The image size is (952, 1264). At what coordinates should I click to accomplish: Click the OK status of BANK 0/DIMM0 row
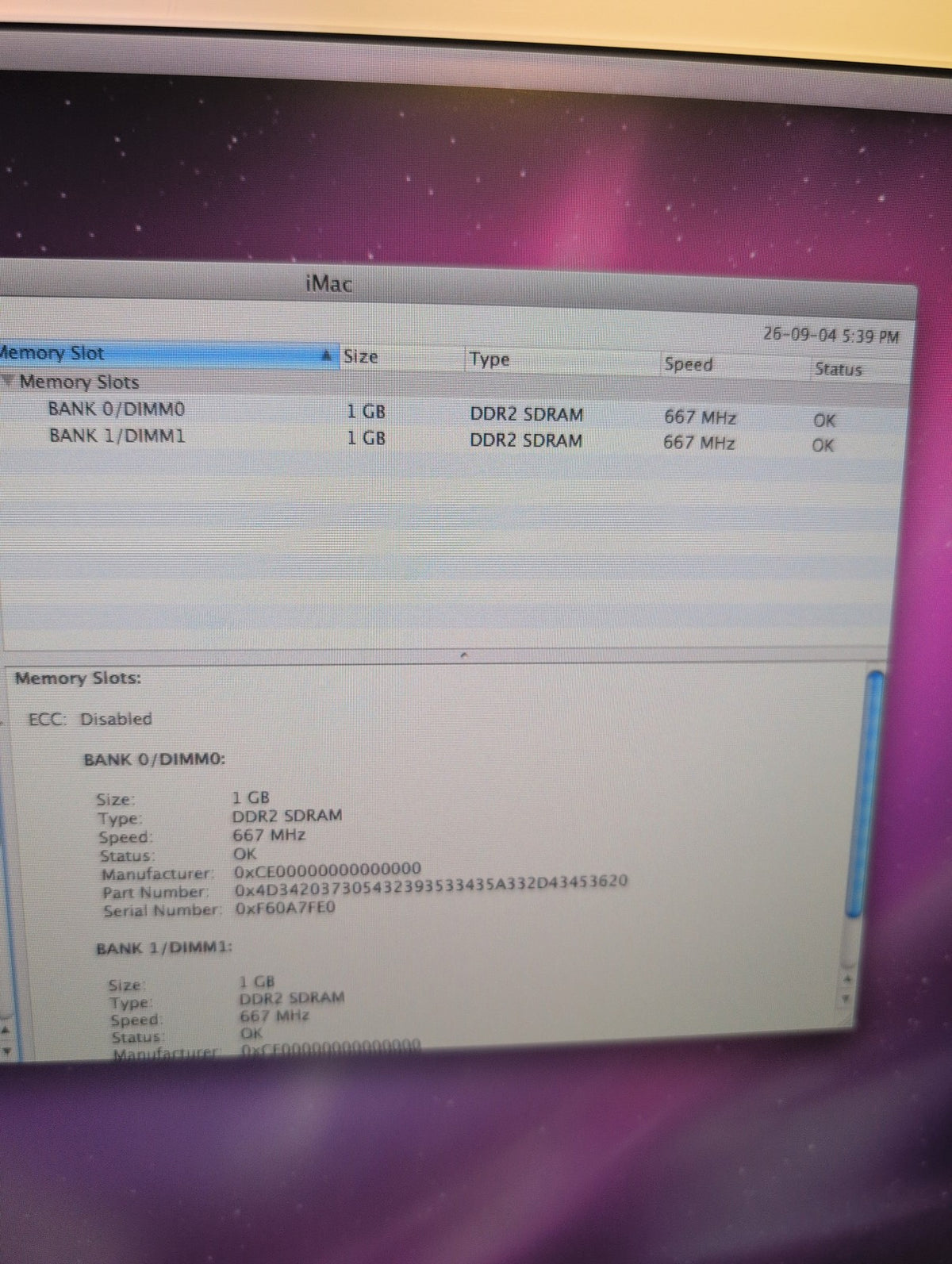pyautogui.click(x=824, y=421)
